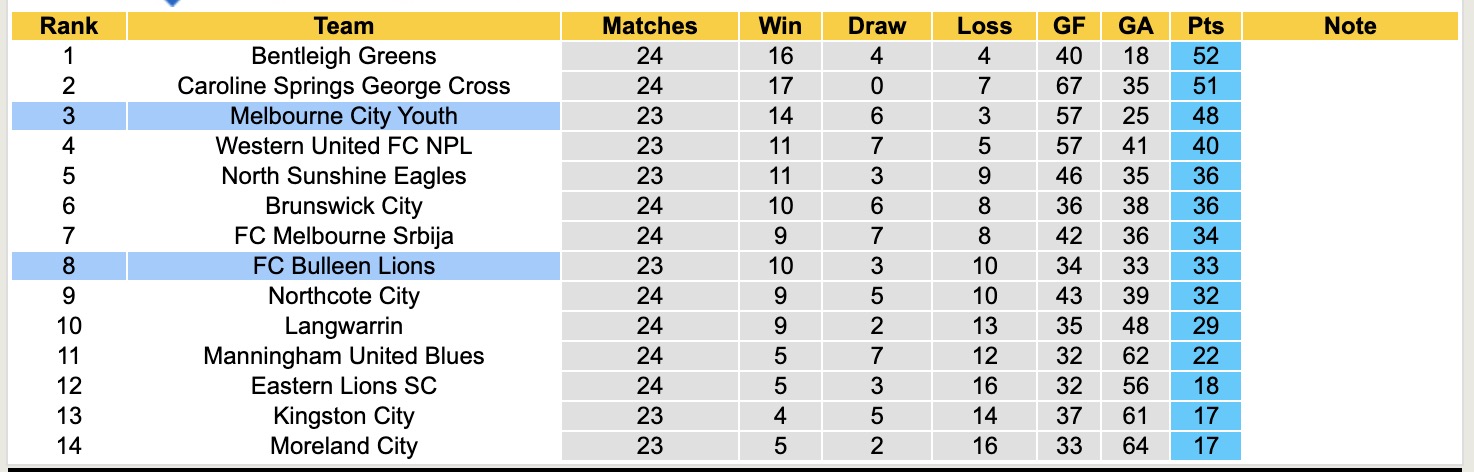Select the Win column header
Viewport: 1474px width, 472px height.
(779, 26)
